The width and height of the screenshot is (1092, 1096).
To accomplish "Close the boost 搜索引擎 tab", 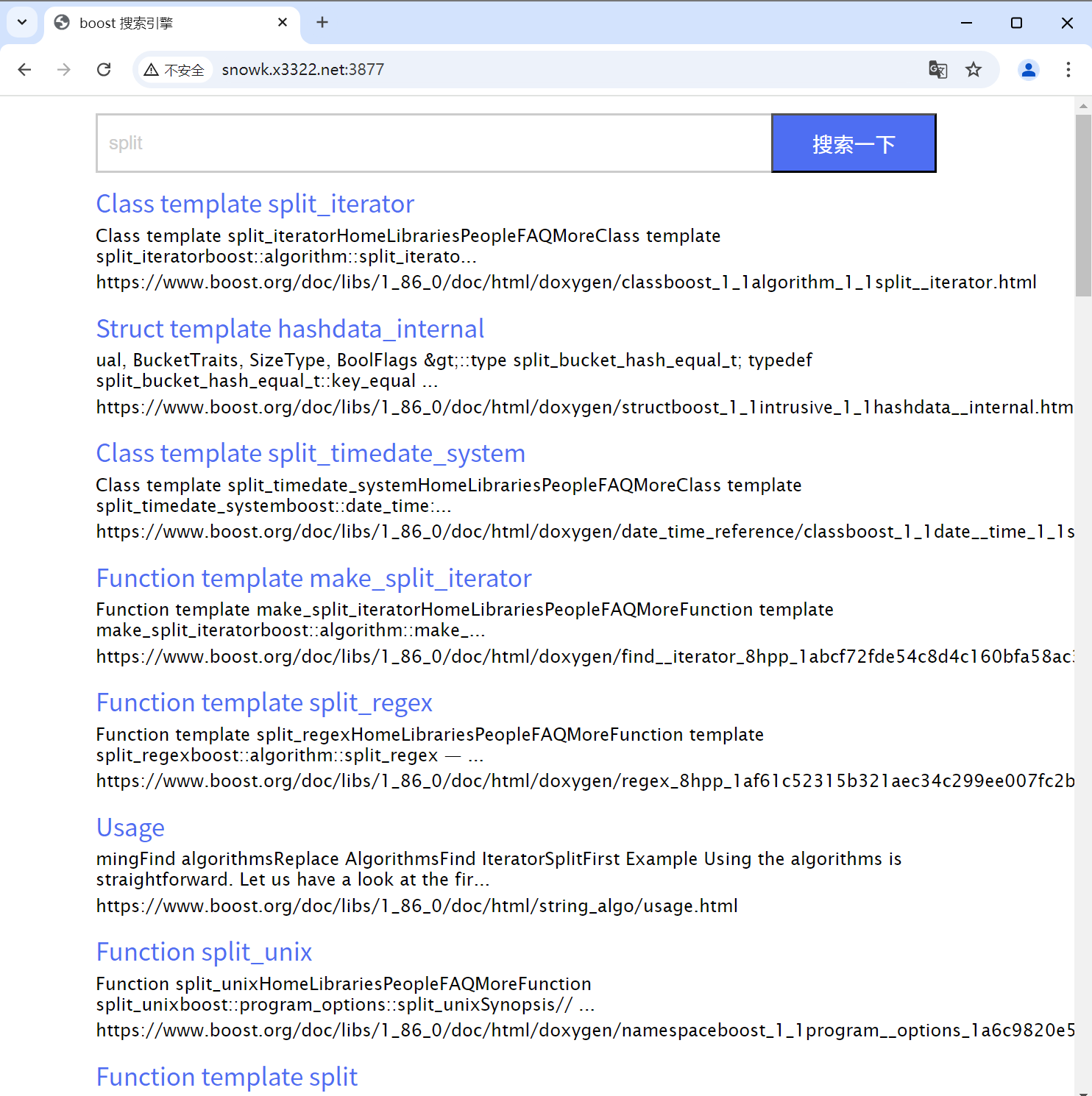I will click(283, 23).
